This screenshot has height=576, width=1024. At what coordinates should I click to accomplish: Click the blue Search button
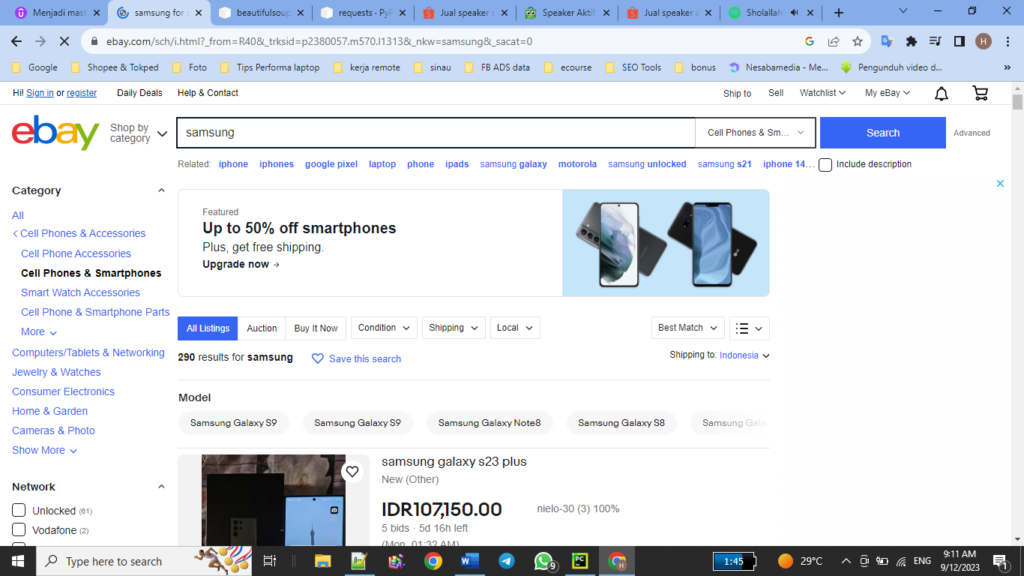(x=882, y=132)
